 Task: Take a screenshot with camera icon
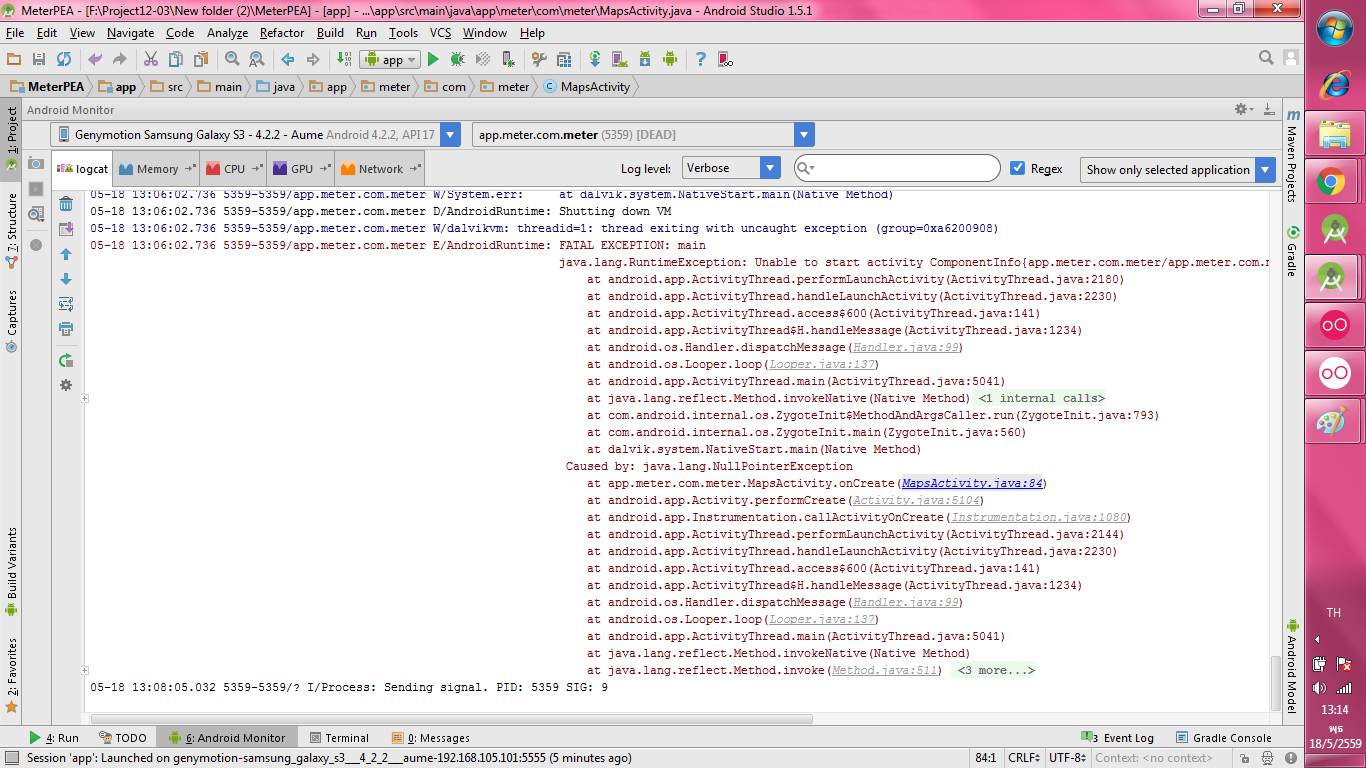(x=36, y=164)
